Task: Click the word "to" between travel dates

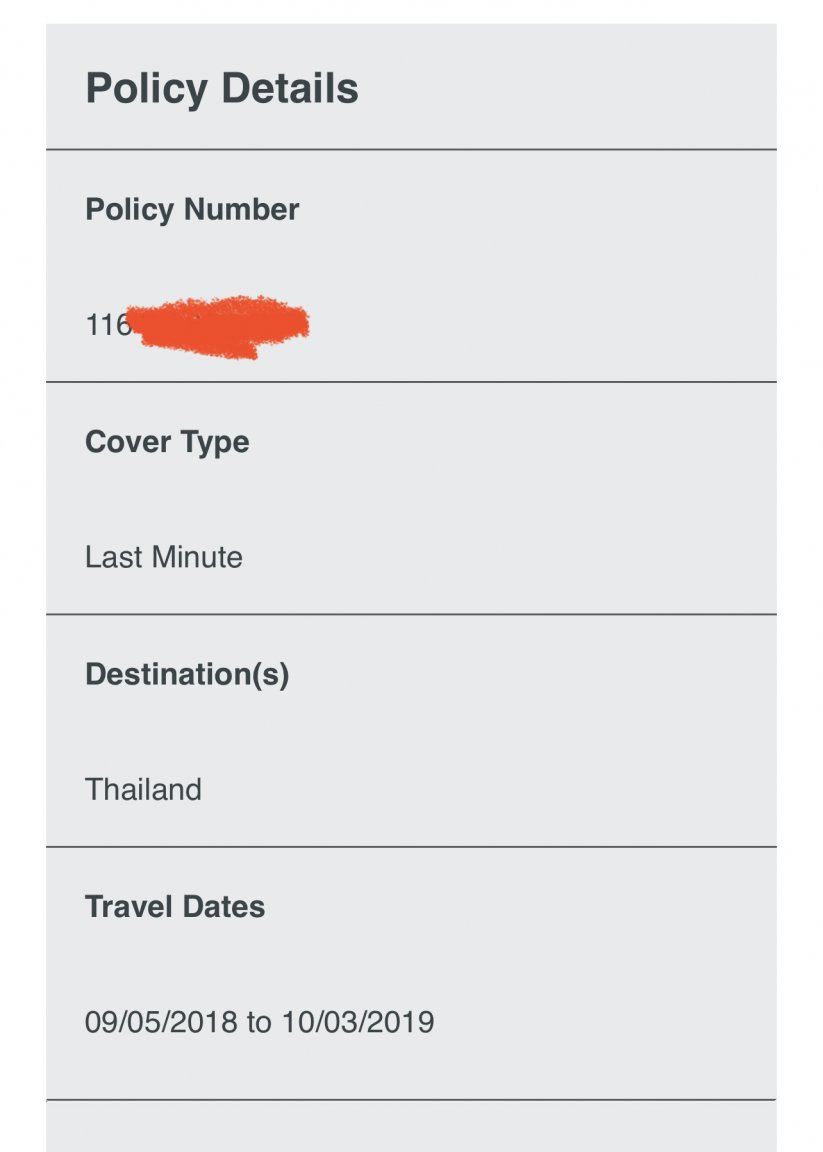Action: pyautogui.click(x=259, y=1022)
